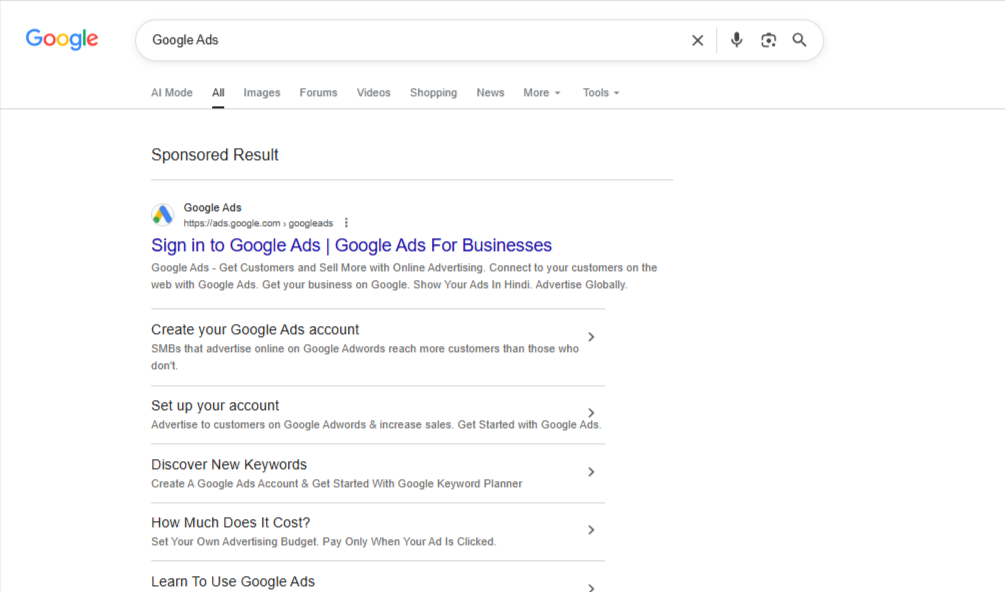Open the Tools dropdown
Image resolution: width=1005 pixels, height=592 pixels.
(x=601, y=93)
